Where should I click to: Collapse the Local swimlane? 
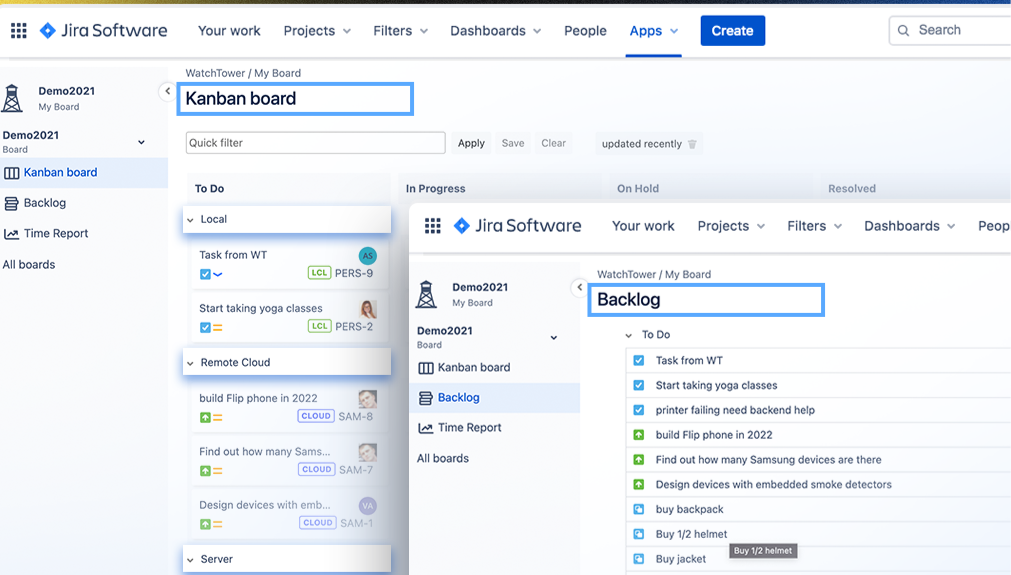190,220
